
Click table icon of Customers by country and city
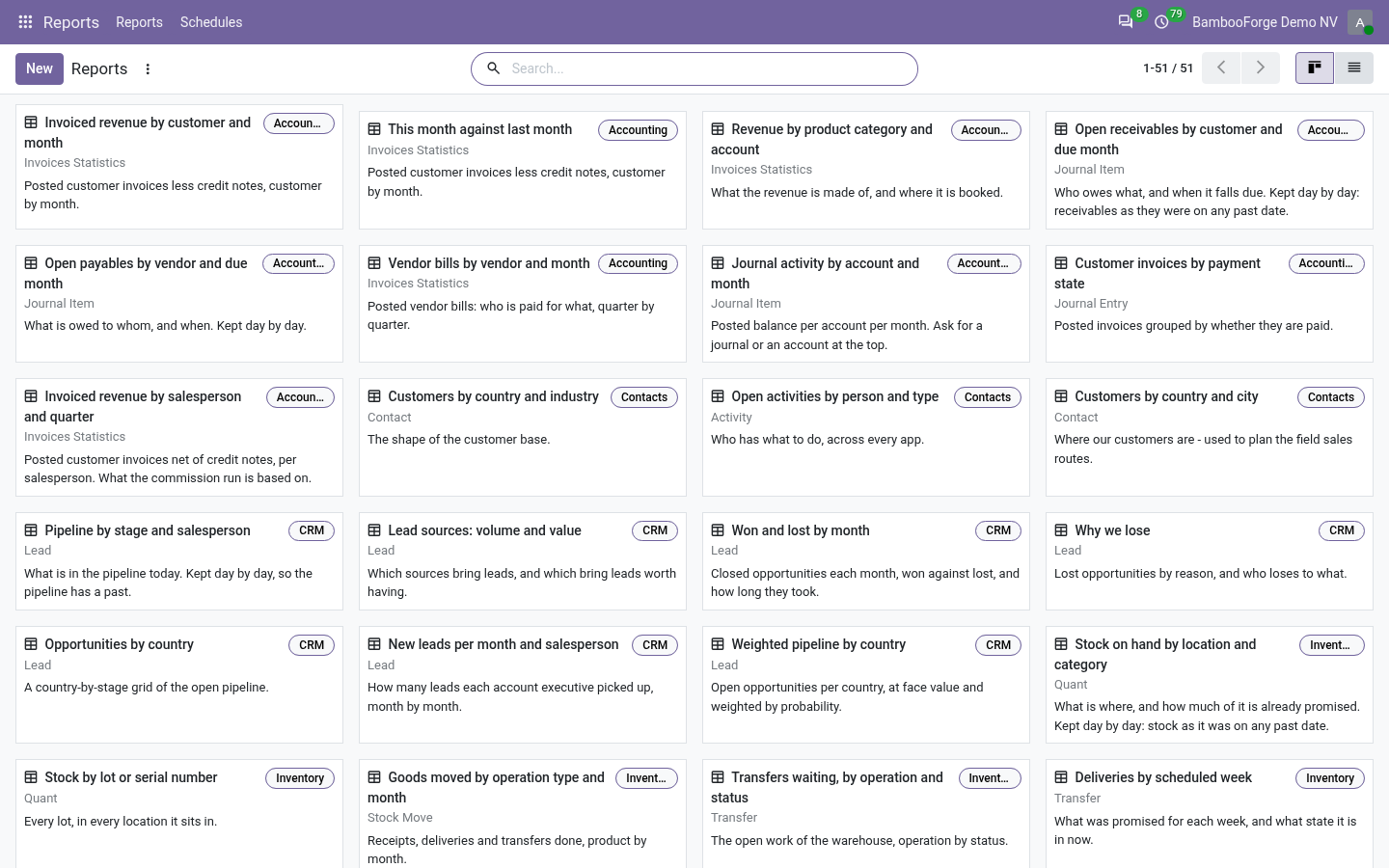[x=1061, y=396]
